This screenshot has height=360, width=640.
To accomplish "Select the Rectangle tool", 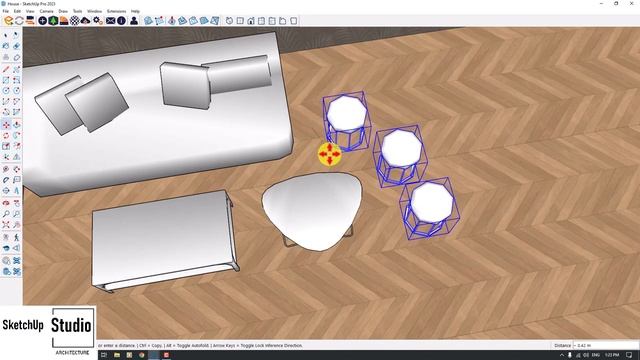I will pyautogui.click(x=6, y=80).
